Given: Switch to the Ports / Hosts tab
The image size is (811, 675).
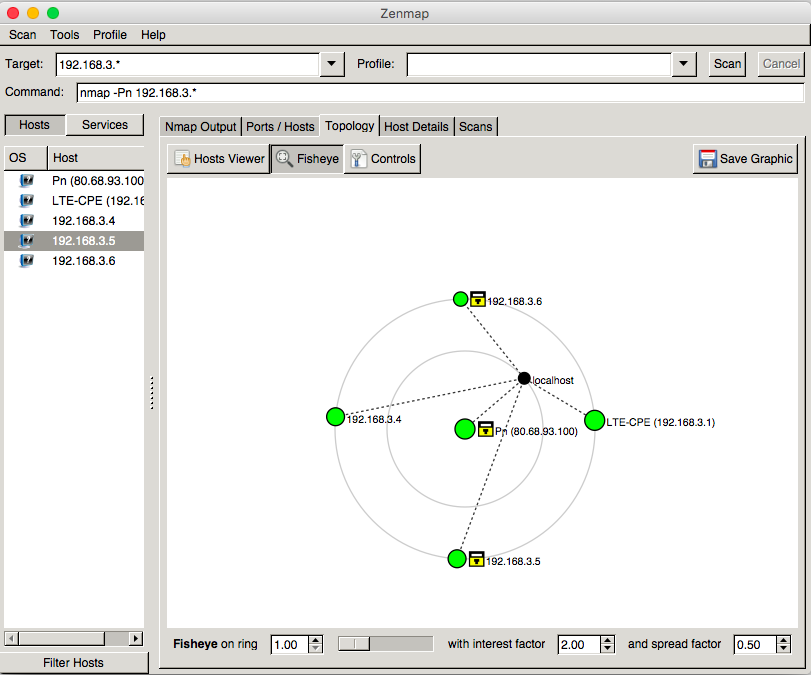Looking at the screenshot, I should [280, 127].
